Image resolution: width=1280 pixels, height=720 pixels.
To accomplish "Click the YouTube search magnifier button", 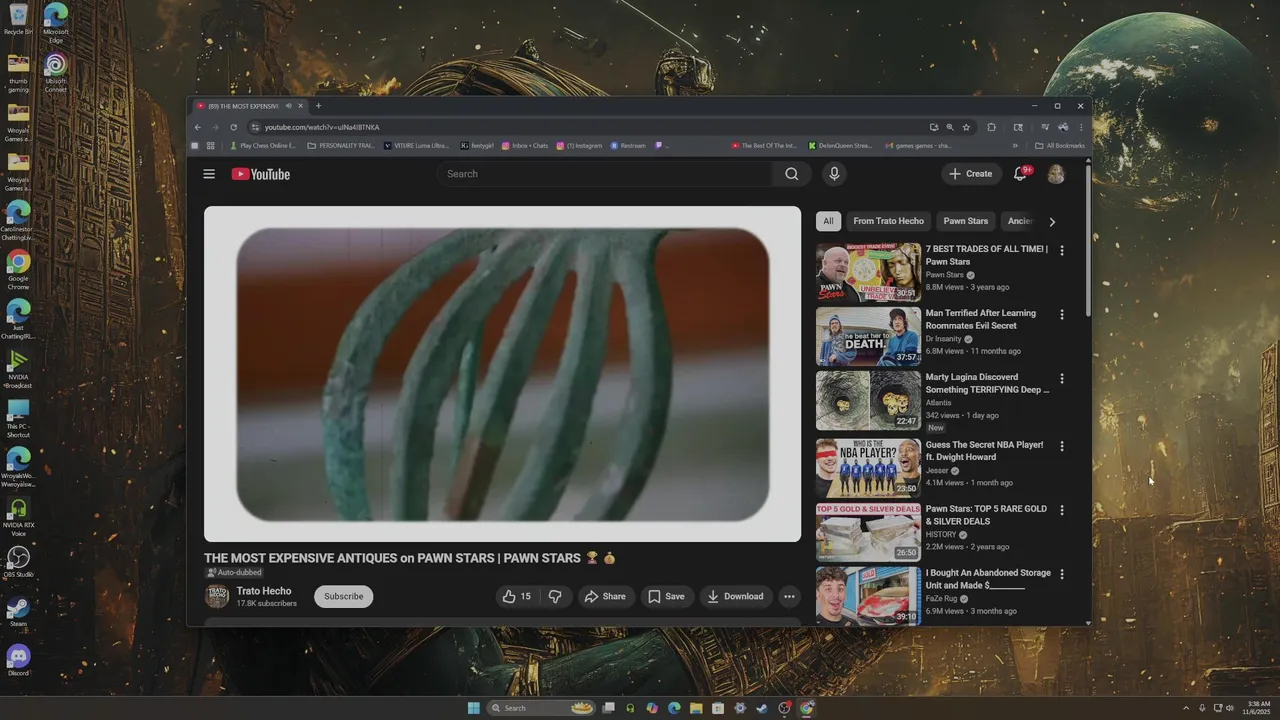I will tap(791, 174).
